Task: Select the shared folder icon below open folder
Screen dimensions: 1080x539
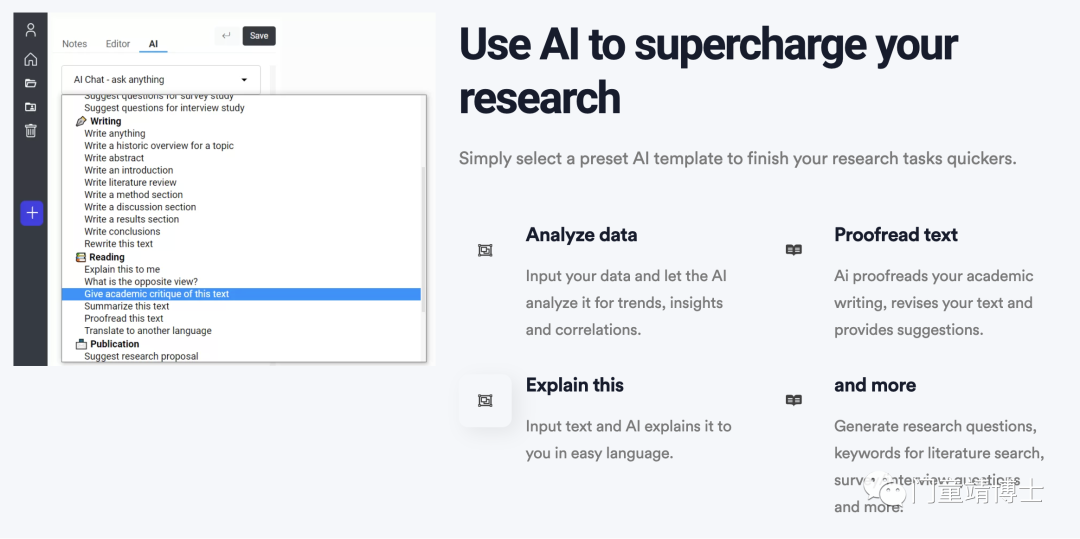Action: click(x=30, y=107)
